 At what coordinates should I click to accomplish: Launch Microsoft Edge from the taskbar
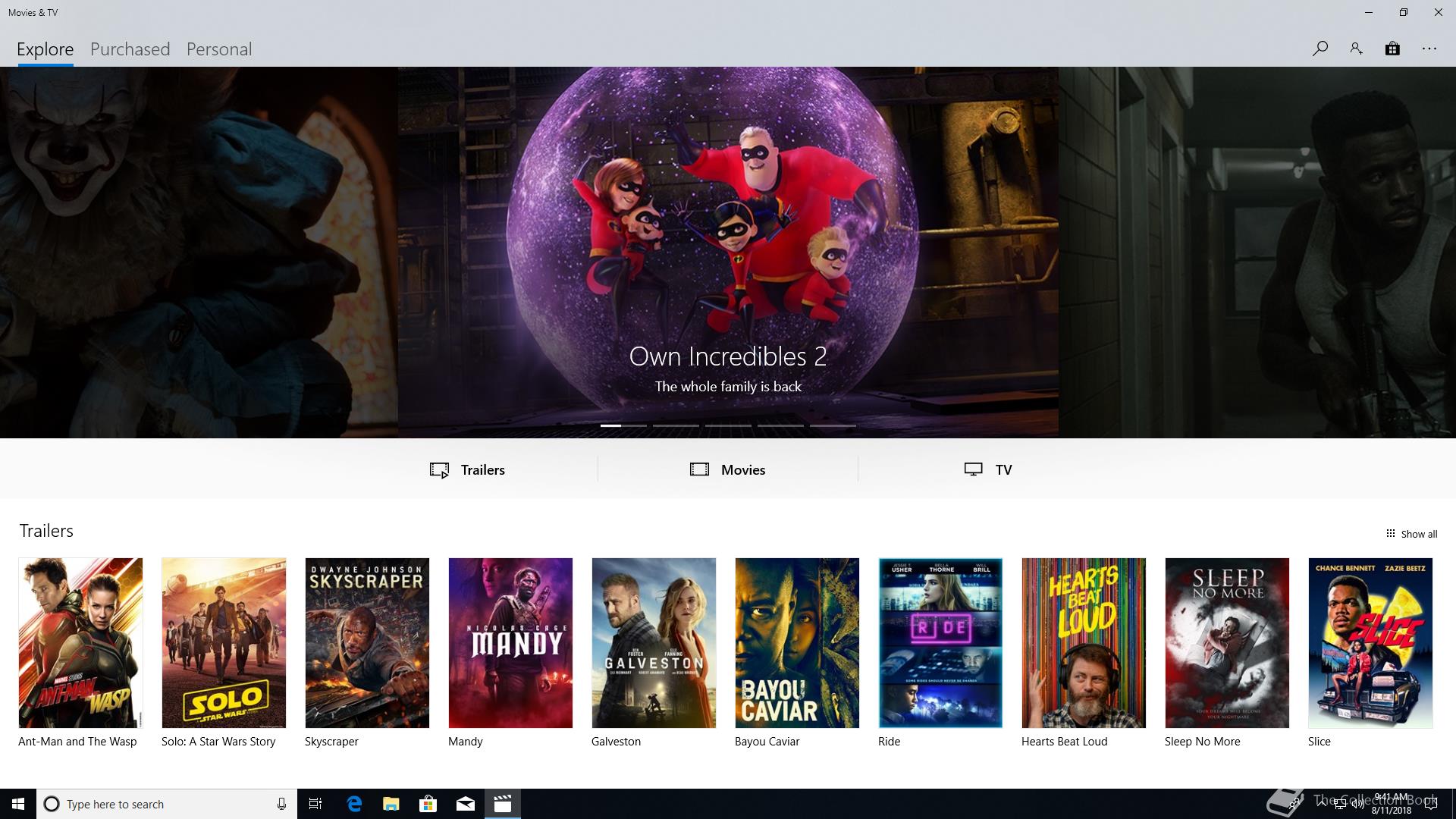354,804
